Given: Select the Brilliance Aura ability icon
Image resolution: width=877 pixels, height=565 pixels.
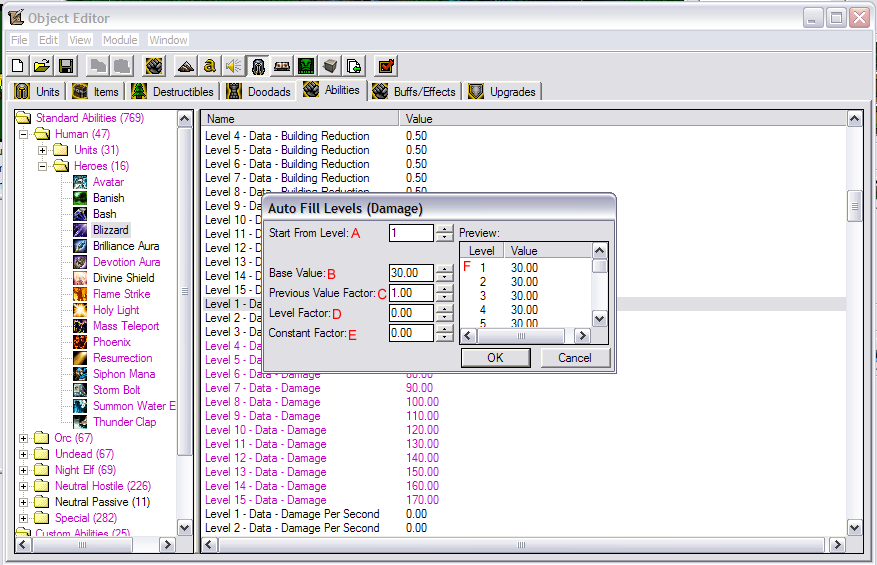Looking at the screenshot, I should point(80,246).
